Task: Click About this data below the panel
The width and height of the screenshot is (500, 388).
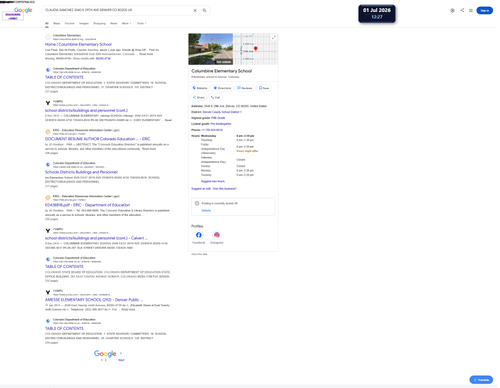Action: pos(199,254)
